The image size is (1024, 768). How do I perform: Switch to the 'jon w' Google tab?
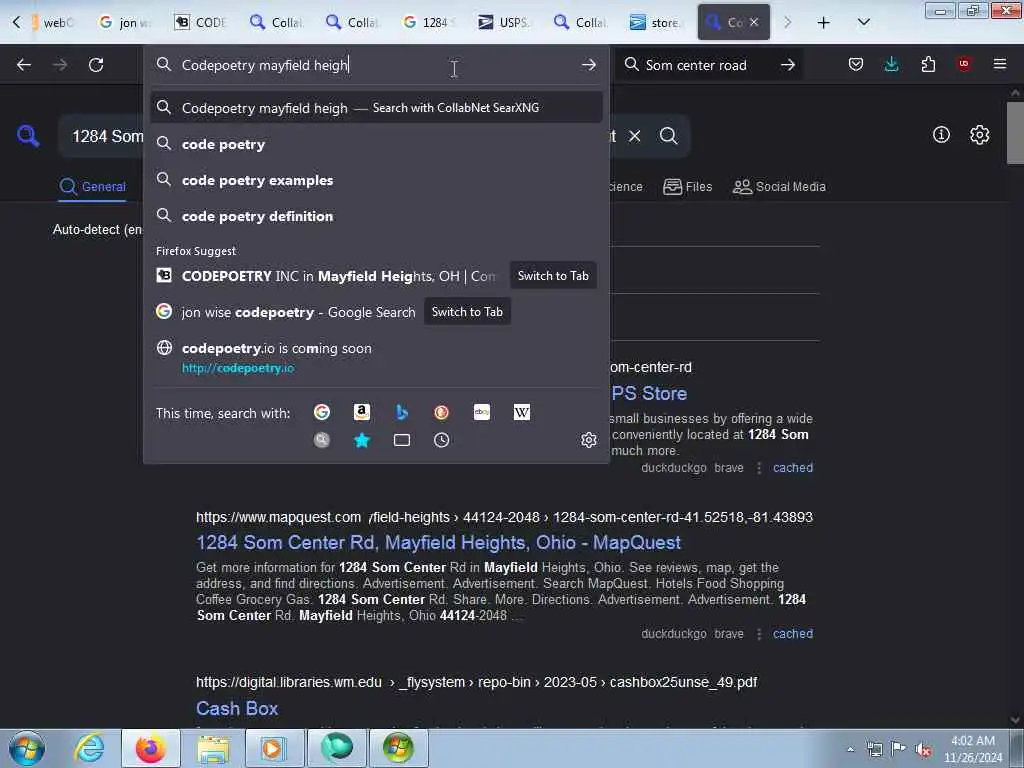coord(125,22)
